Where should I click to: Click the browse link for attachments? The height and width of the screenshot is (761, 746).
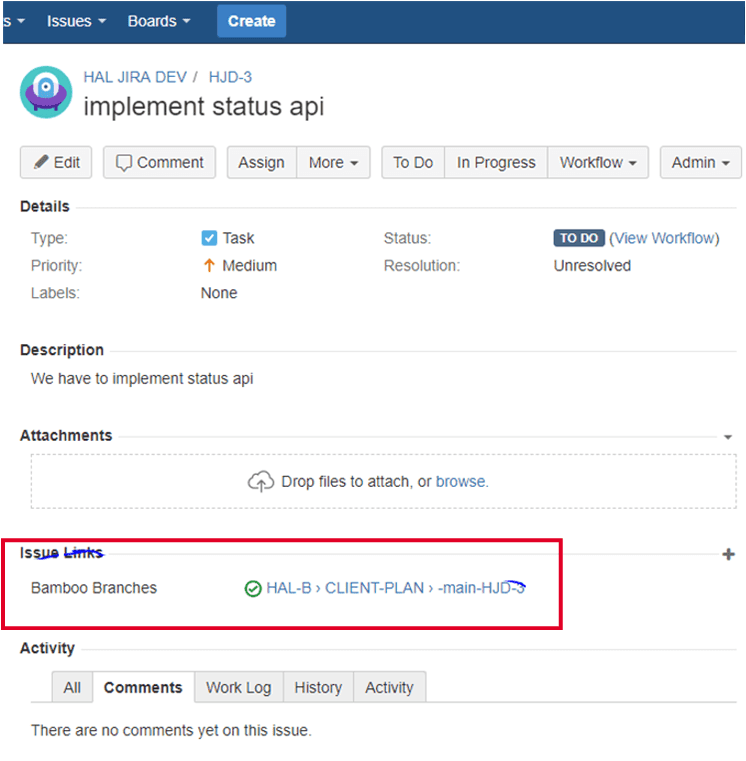(462, 481)
